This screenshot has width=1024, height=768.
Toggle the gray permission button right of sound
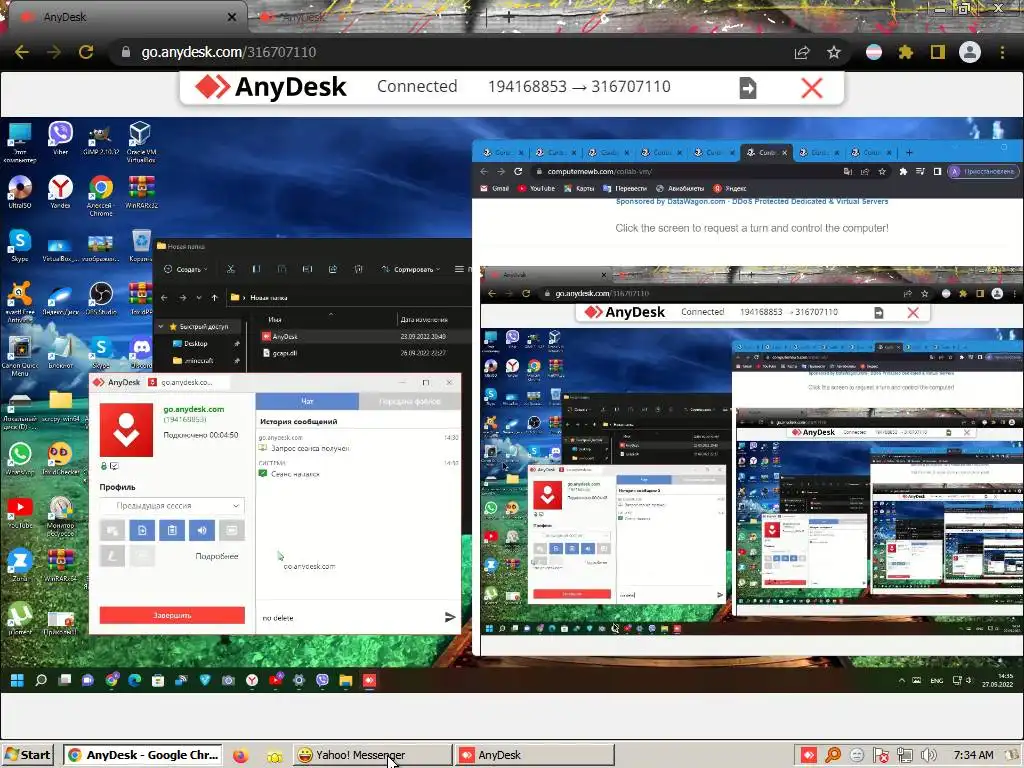tap(232, 530)
